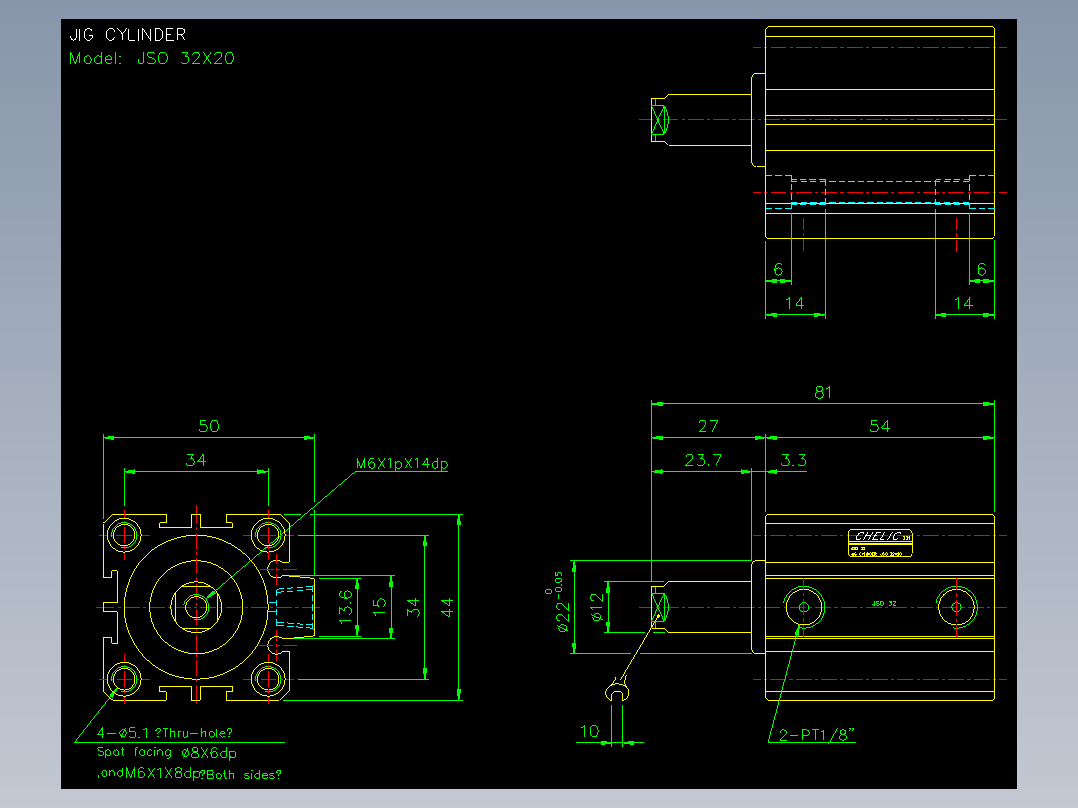Select the 4-ø5.1 Thru-hole note
The height and width of the screenshot is (808, 1078).
coord(165,733)
